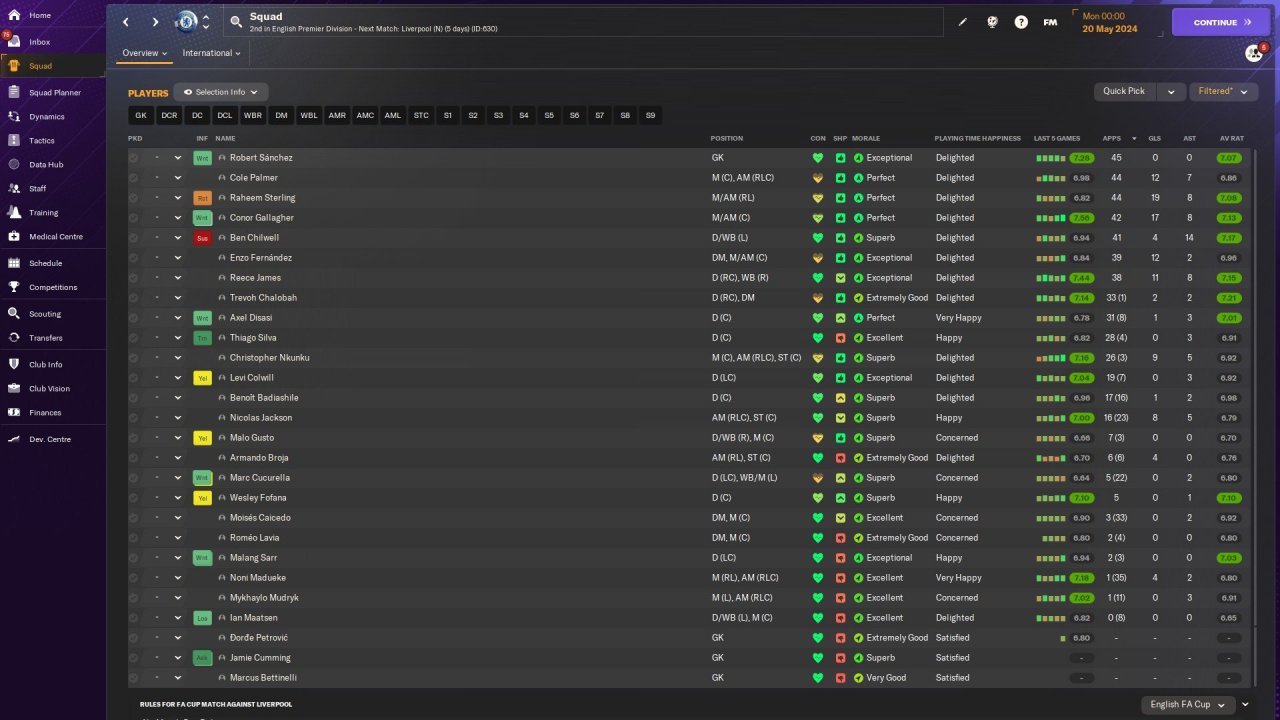This screenshot has height=720, width=1280.
Task: Toggle the picked circle for Conor Gallagher
Action: point(134,218)
